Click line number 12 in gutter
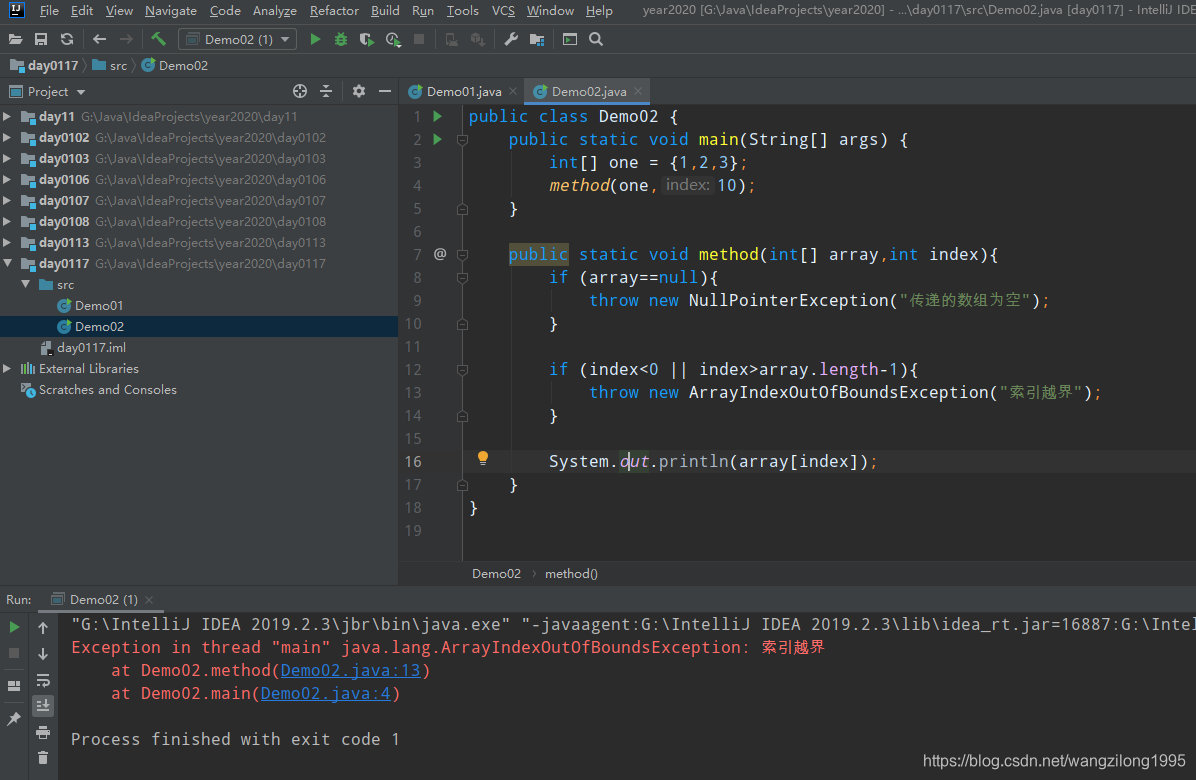 413,370
